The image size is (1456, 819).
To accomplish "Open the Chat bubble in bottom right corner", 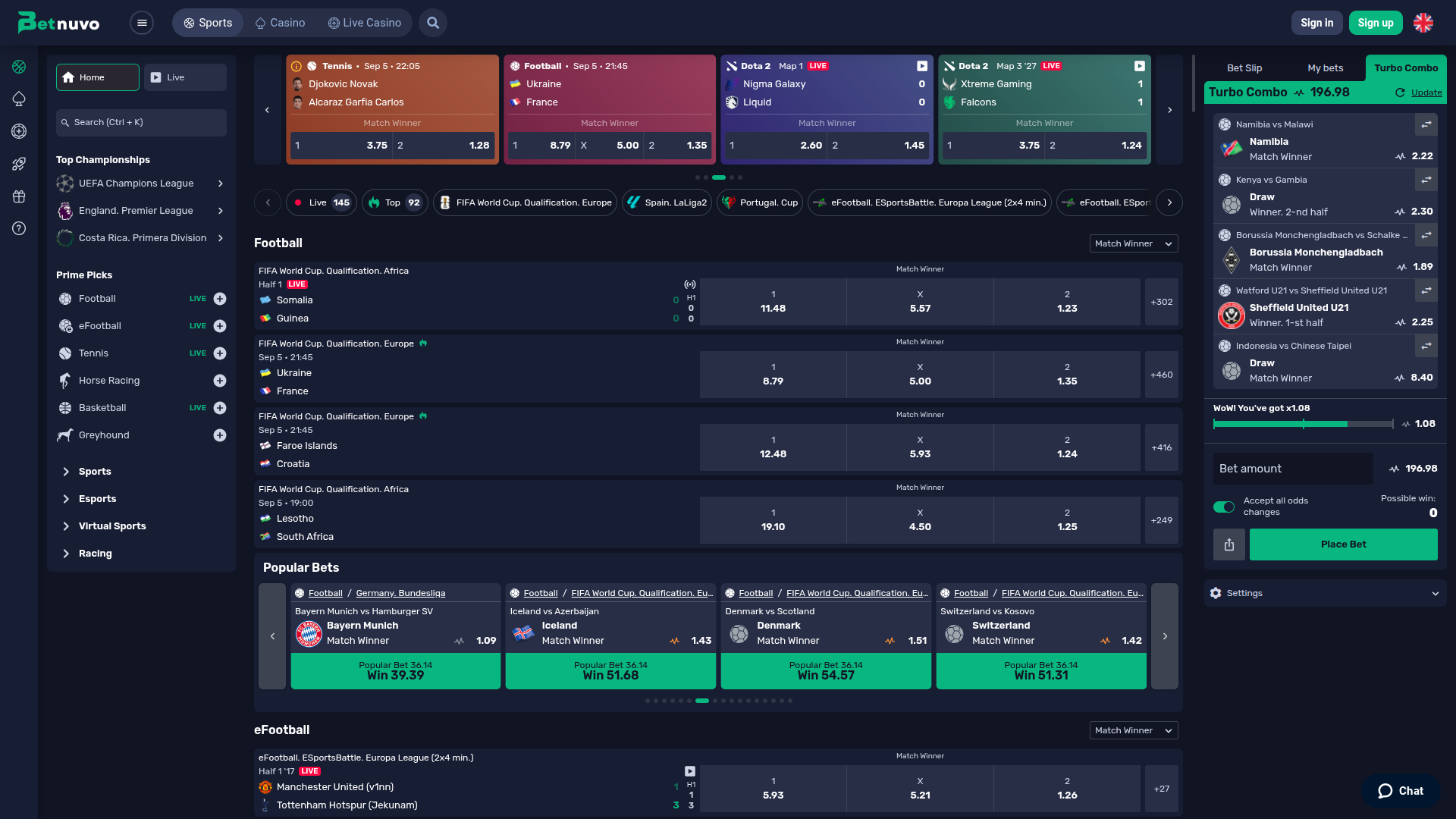I will point(1400,790).
